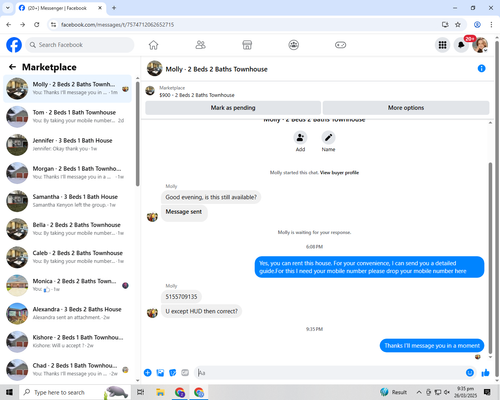Open the Marketplace storefront icon

click(247, 45)
